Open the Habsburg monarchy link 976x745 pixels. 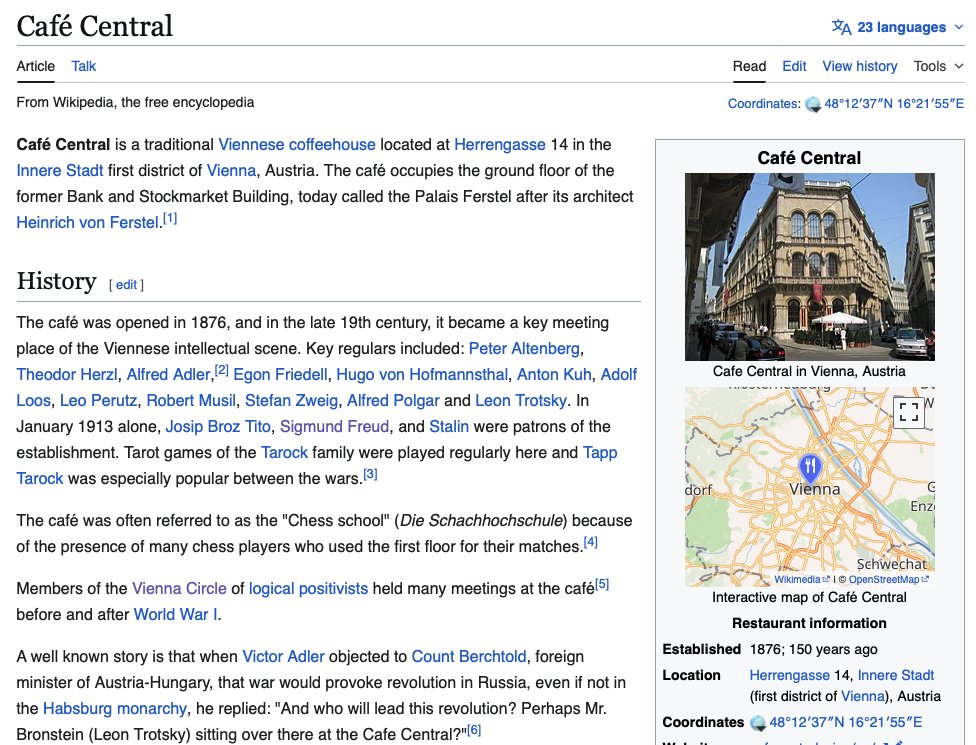[x=115, y=708]
